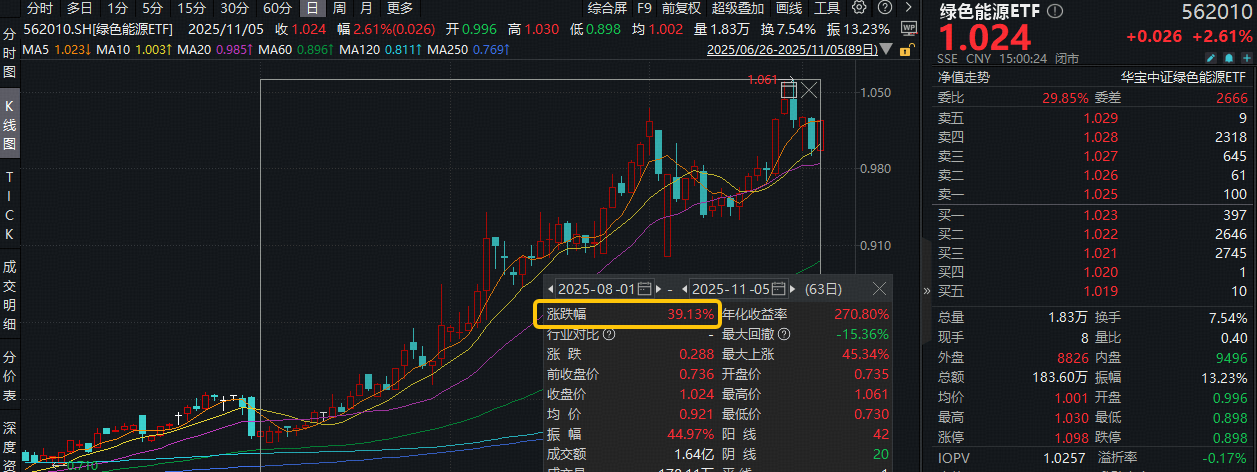Switch to the 周 weekly period tab
1257x472 pixels.
pyautogui.click(x=339, y=8)
